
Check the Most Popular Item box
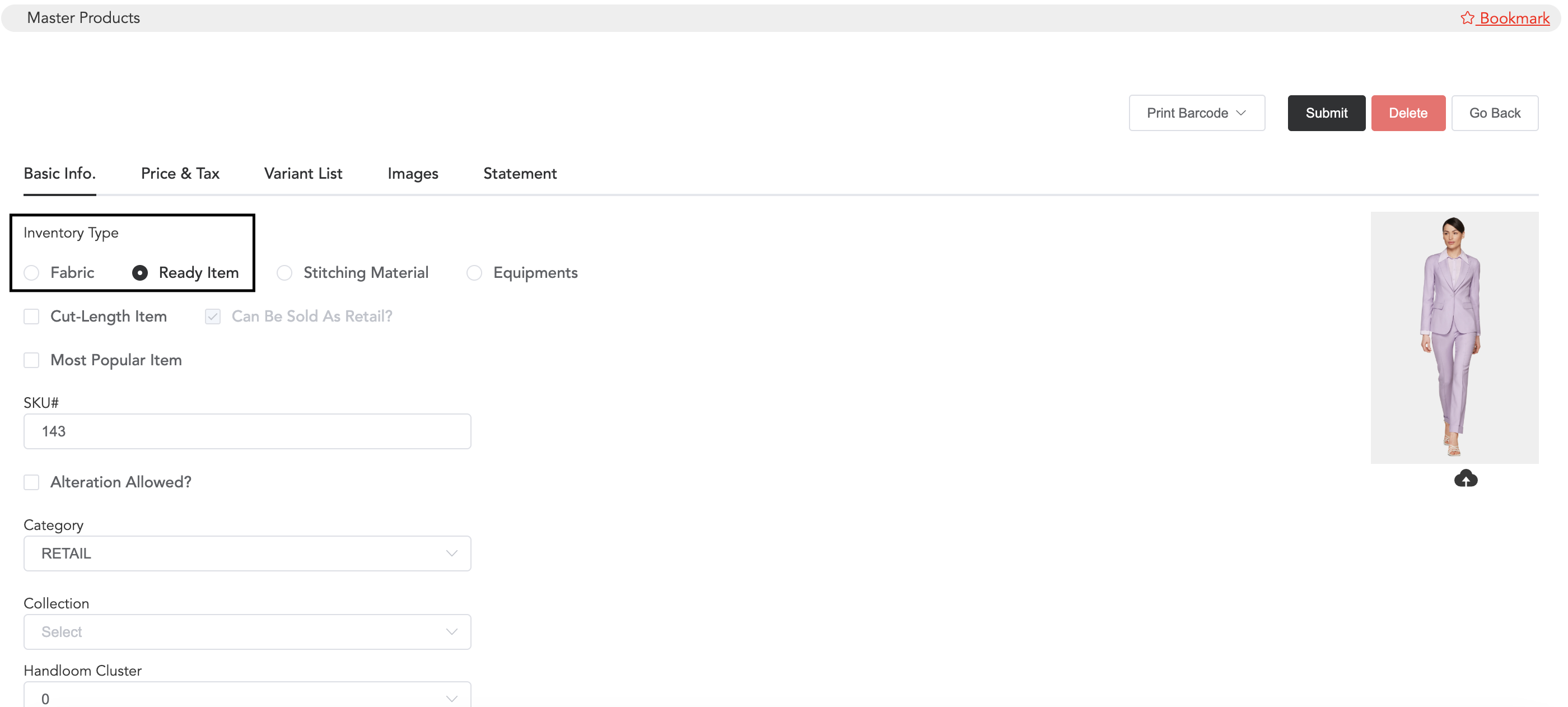(x=32, y=361)
